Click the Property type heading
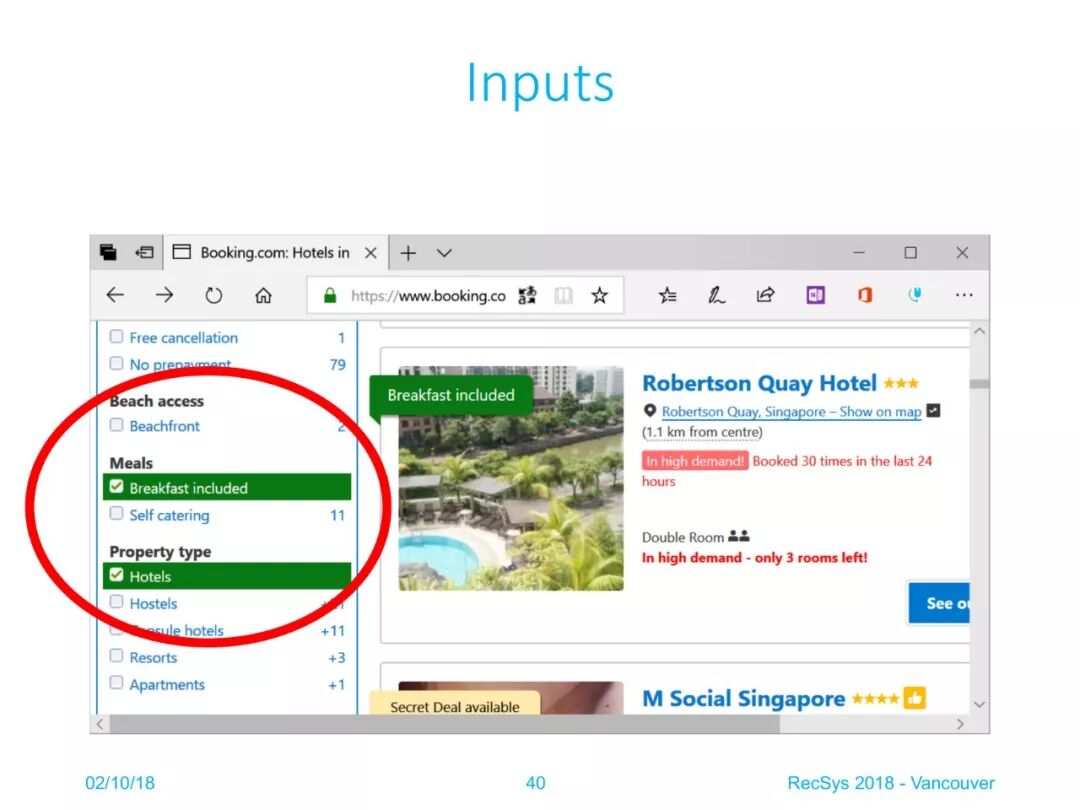The width and height of the screenshot is (1080, 810). pos(160,552)
